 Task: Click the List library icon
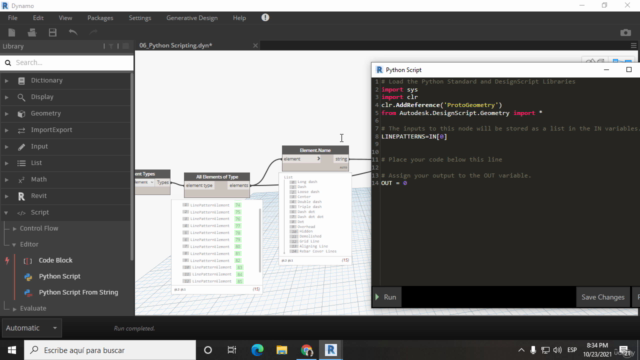(21, 163)
